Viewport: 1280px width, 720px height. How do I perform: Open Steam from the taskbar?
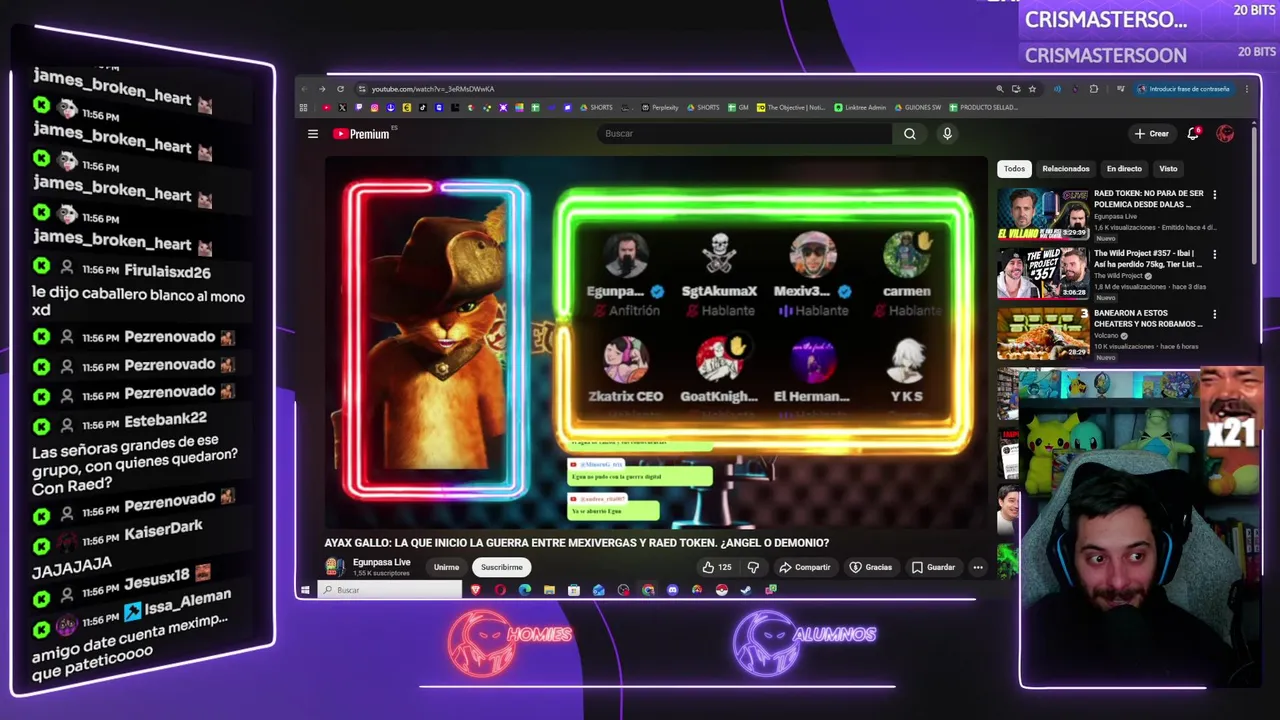(x=746, y=590)
